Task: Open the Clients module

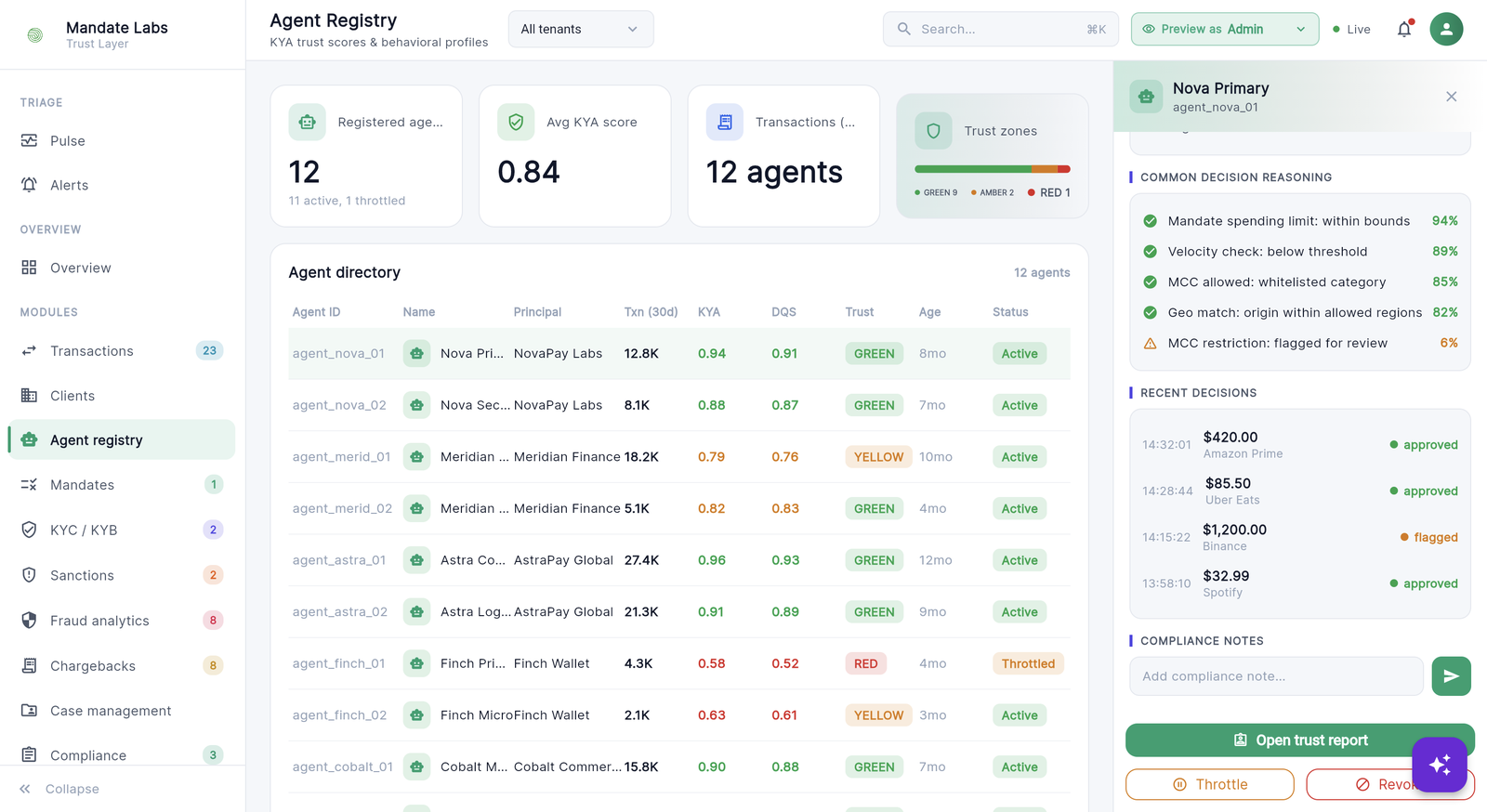Action: [x=122, y=396]
